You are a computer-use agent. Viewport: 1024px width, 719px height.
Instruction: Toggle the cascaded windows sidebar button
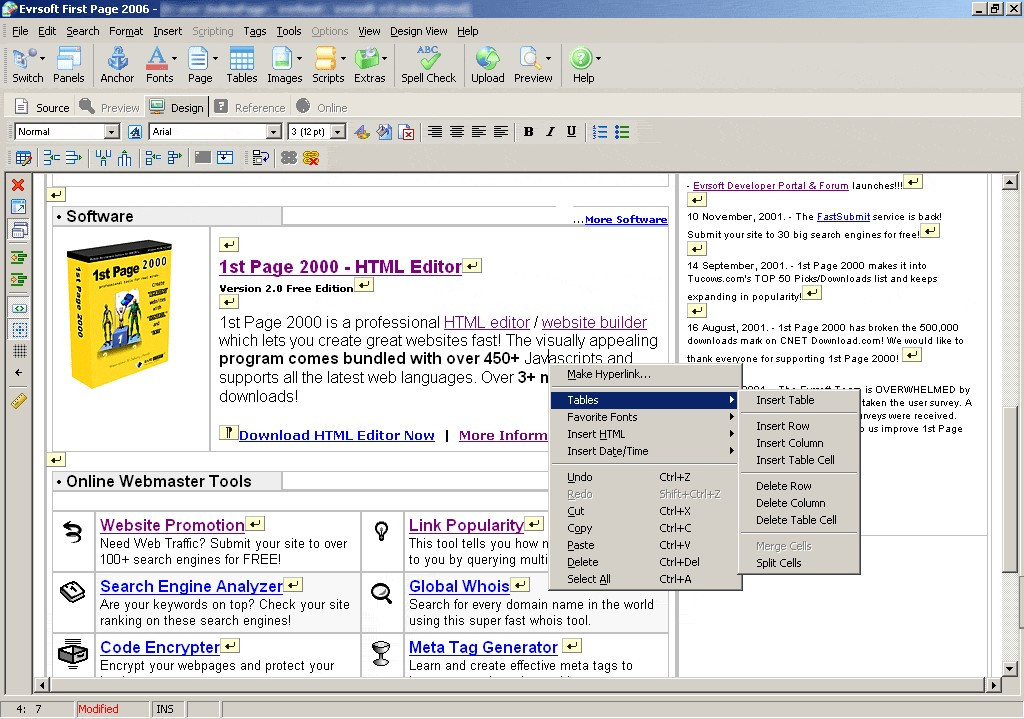19,230
